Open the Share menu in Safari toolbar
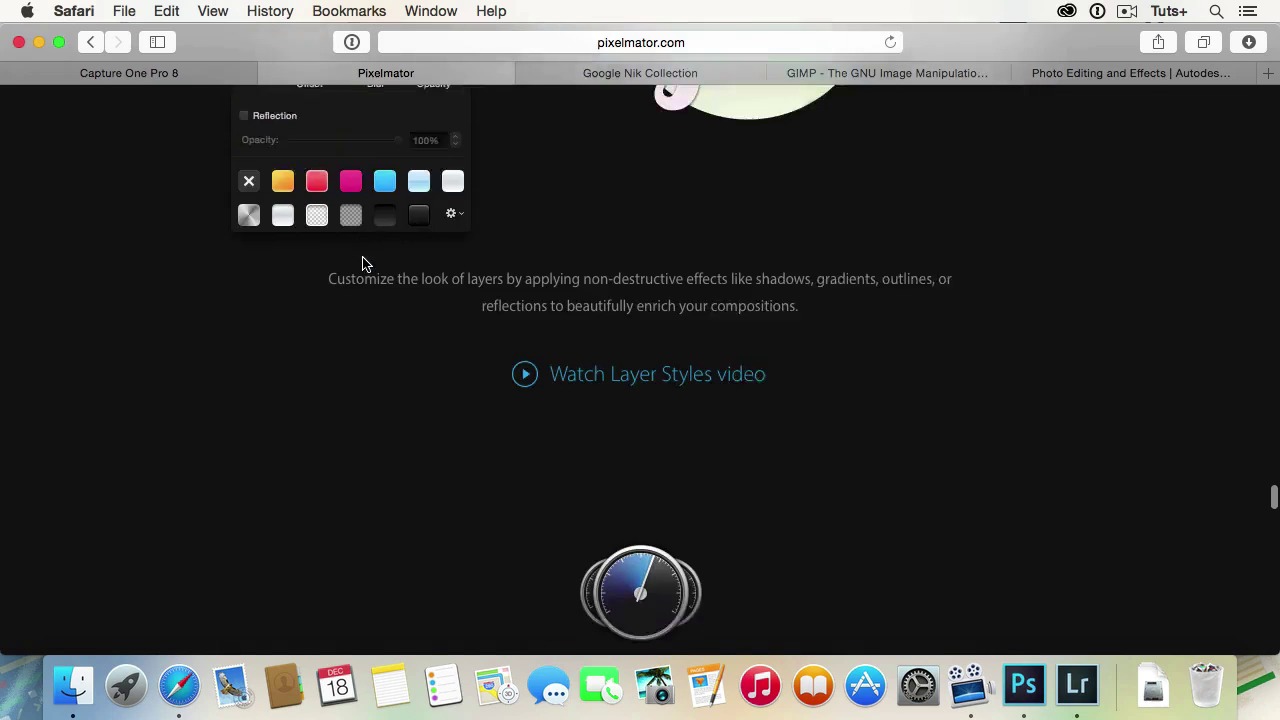This screenshot has height=720, width=1280. (1158, 42)
